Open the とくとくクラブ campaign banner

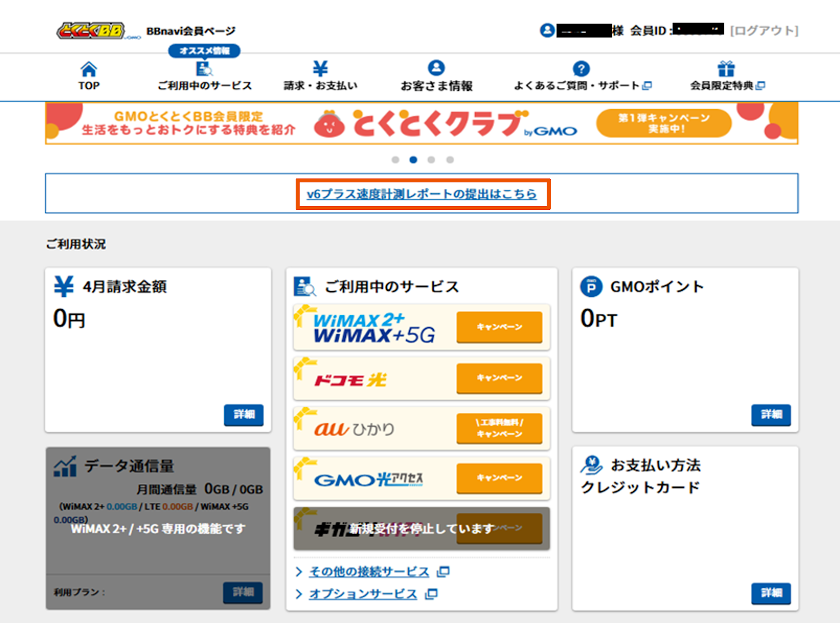coord(421,124)
